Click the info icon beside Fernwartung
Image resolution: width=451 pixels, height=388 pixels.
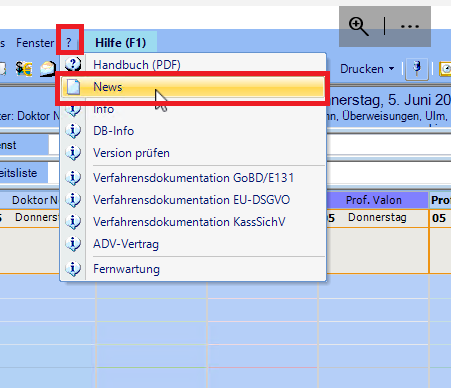point(73,269)
